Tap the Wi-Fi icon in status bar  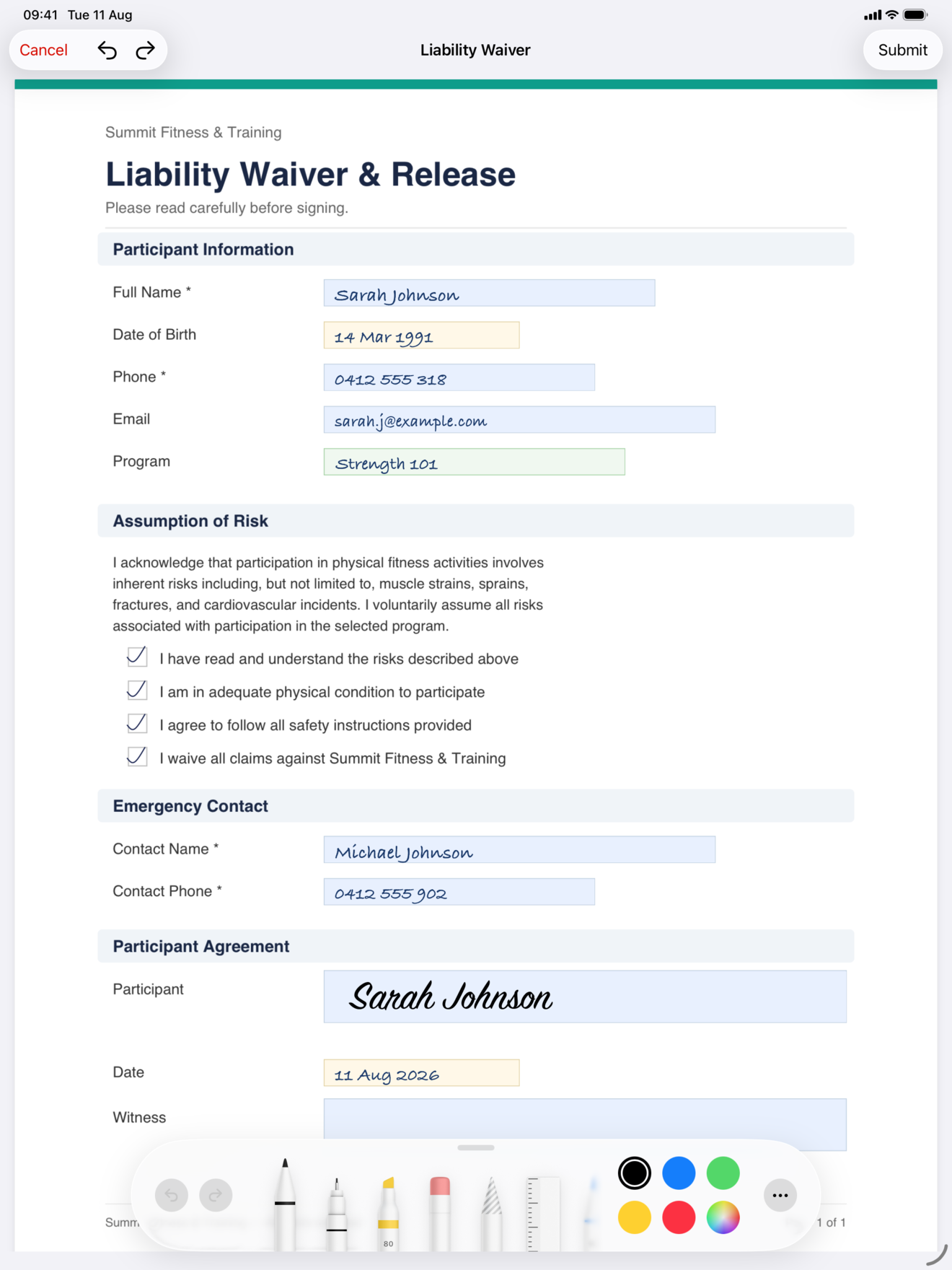click(892, 15)
